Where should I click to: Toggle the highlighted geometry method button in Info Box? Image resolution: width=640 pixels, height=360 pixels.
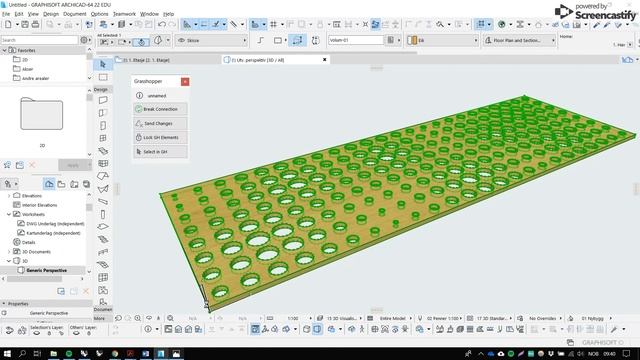297,40
